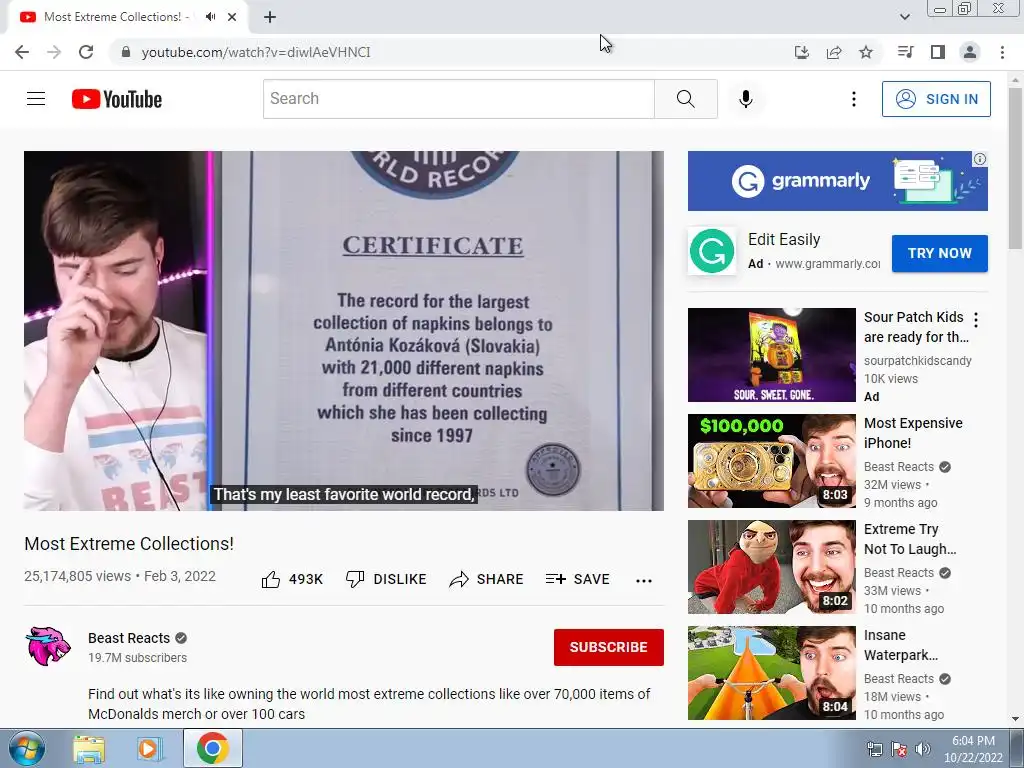Save video to a playlist

(x=578, y=579)
